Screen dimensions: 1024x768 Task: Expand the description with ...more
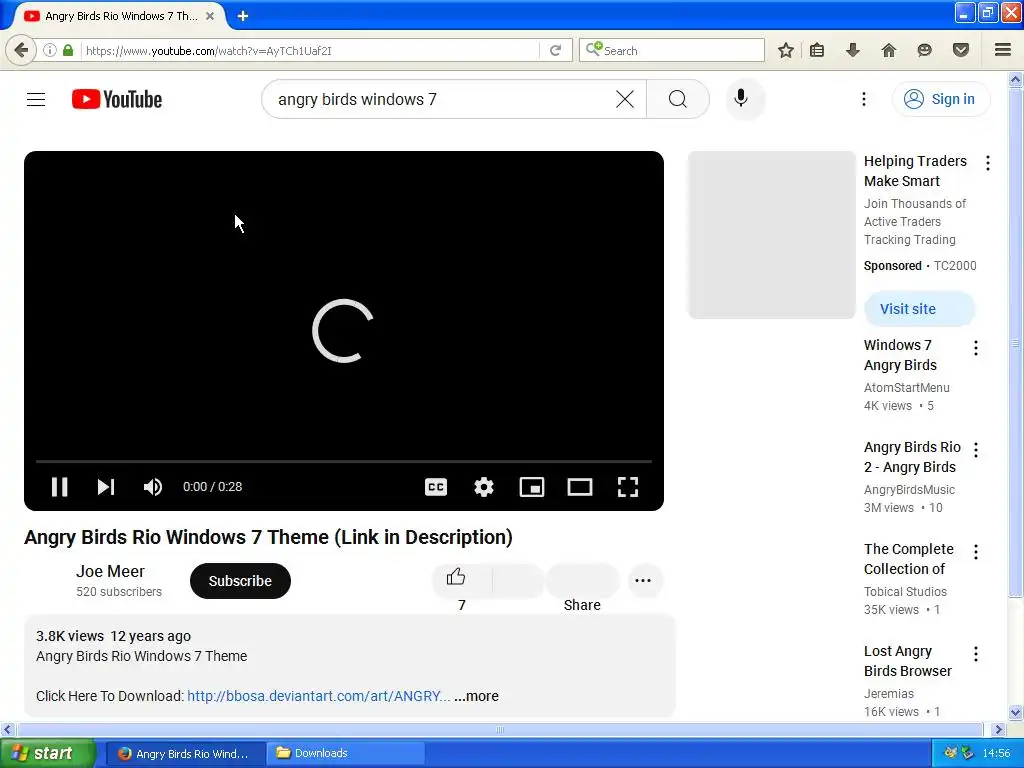pos(476,696)
